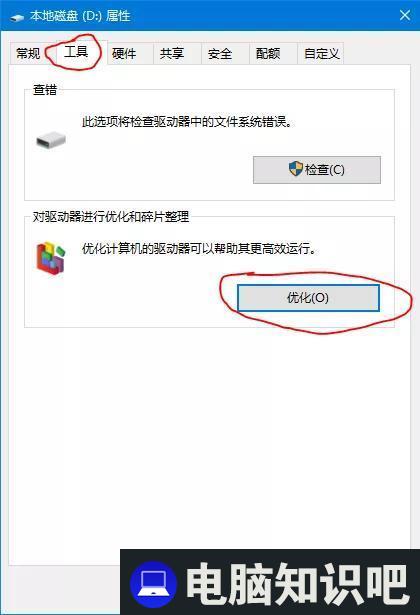Image resolution: width=420 pixels, height=615 pixels.
Task: Click the 查错 group label
Action: coord(45,90)
